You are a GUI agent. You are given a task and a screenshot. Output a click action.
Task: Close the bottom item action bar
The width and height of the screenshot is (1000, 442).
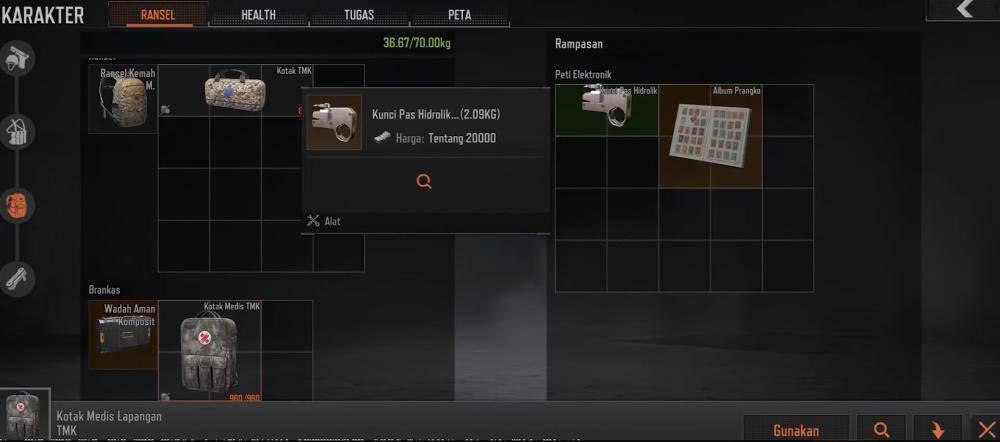[x=986, y=429]
